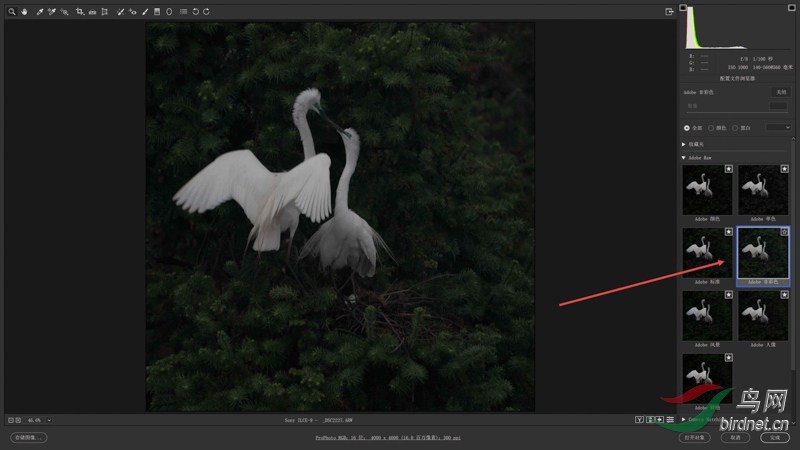This screenshot has height=450, width=800.
Task: Click the 完成 (Done) button
Action: 775,437
